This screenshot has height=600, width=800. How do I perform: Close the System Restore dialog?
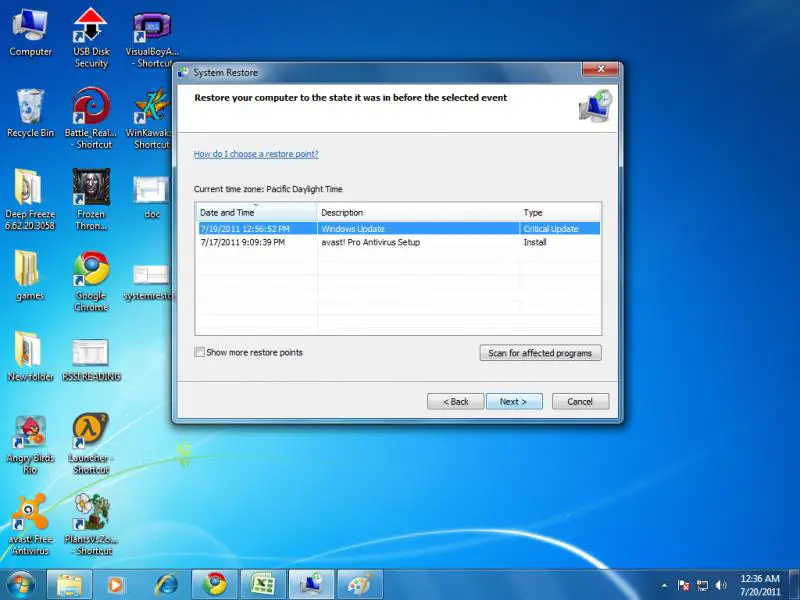point(601,69)
